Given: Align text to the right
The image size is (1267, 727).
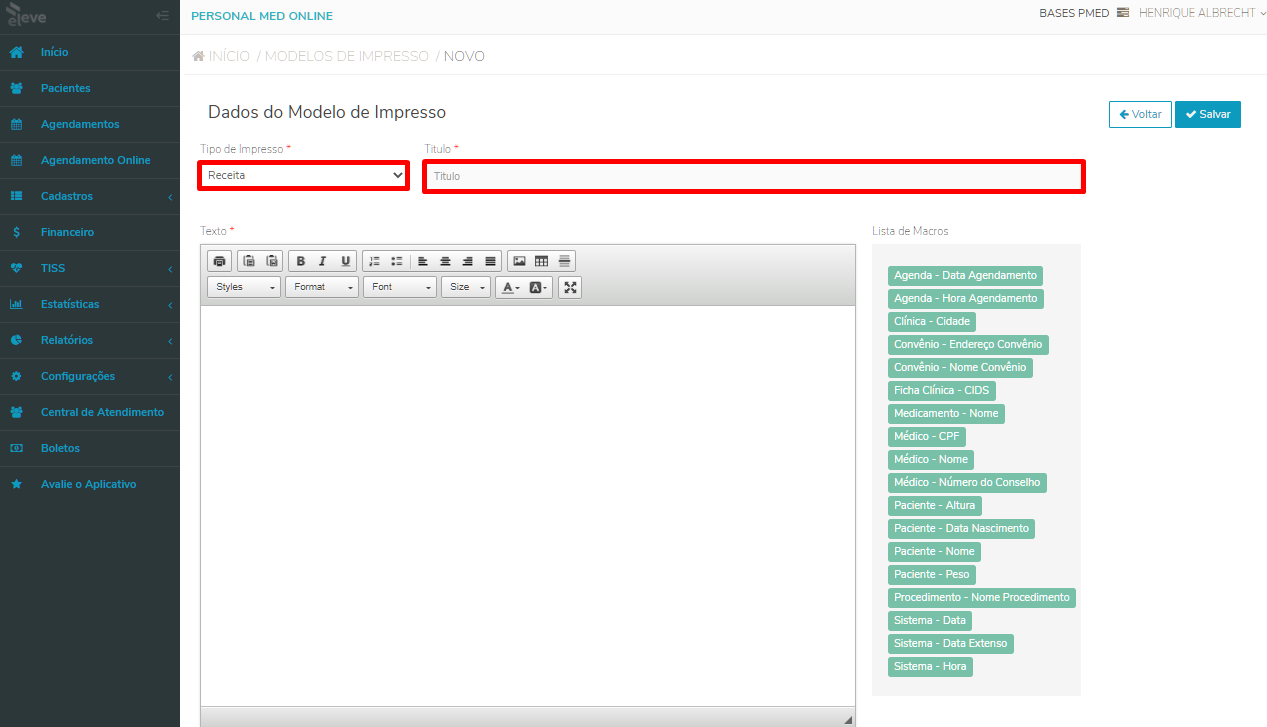Looking at the screenshot, I should [x=468, y=261].
